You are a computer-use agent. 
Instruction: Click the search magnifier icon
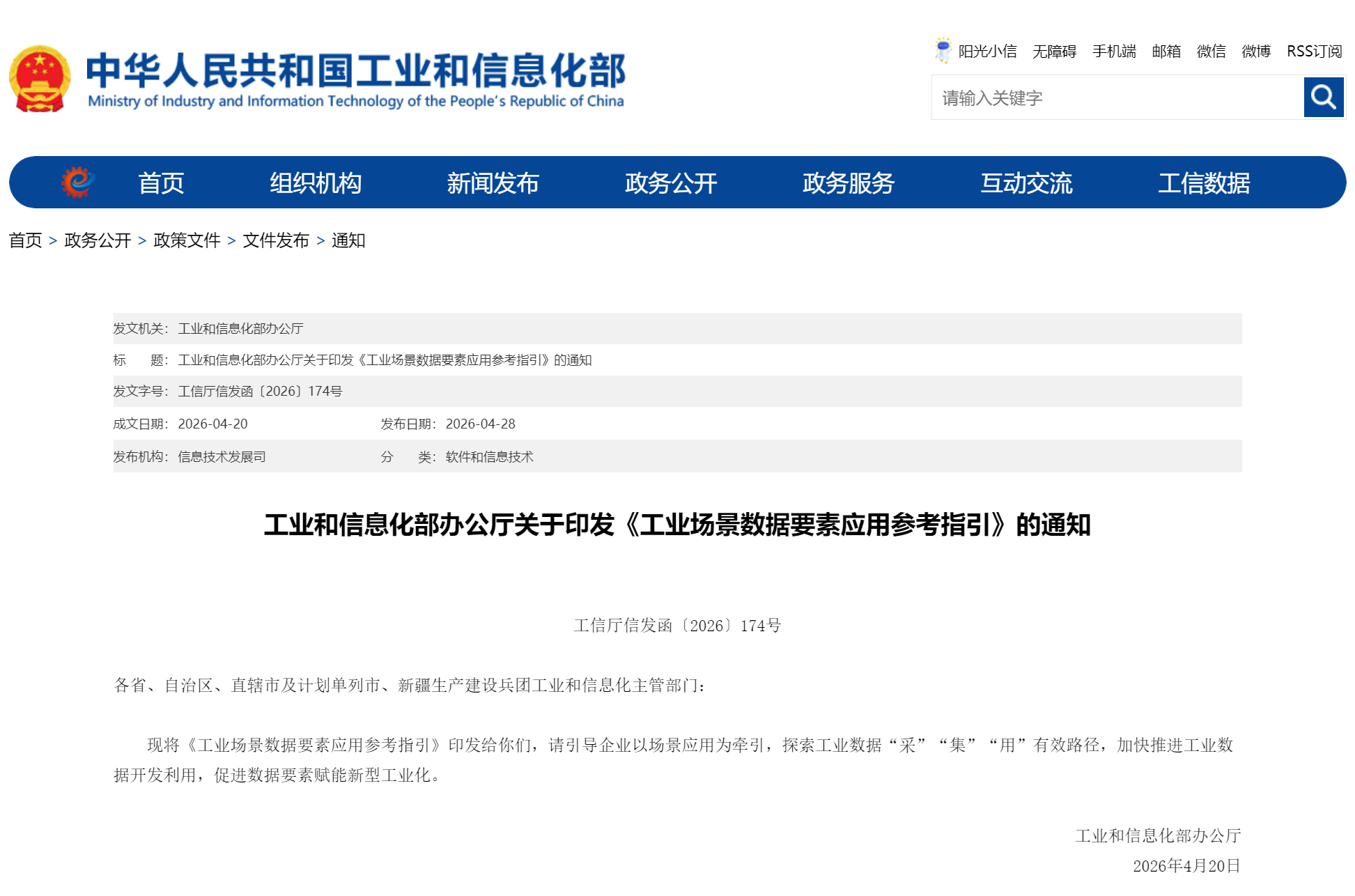[x=1322, y=97]
